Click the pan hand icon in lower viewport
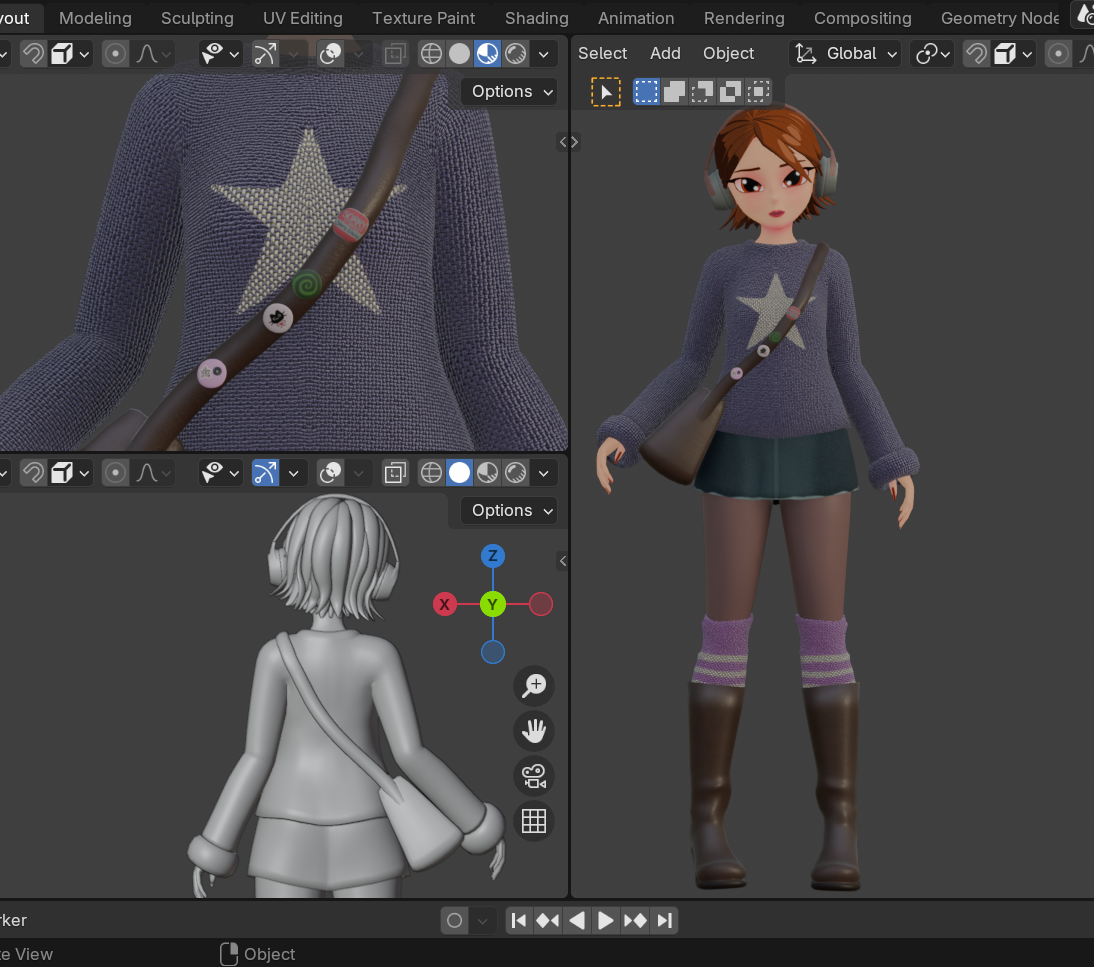The image size is (1094, 967). (534, 730)
